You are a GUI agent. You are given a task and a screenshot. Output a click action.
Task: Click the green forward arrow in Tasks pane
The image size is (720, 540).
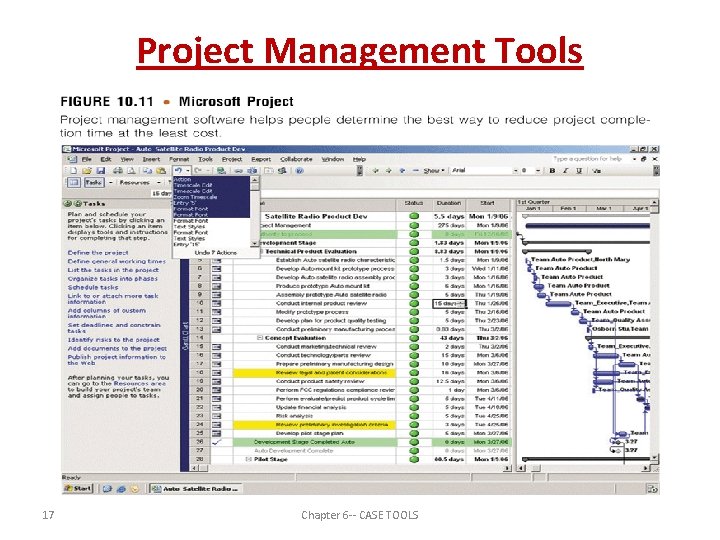coord(78,203)
